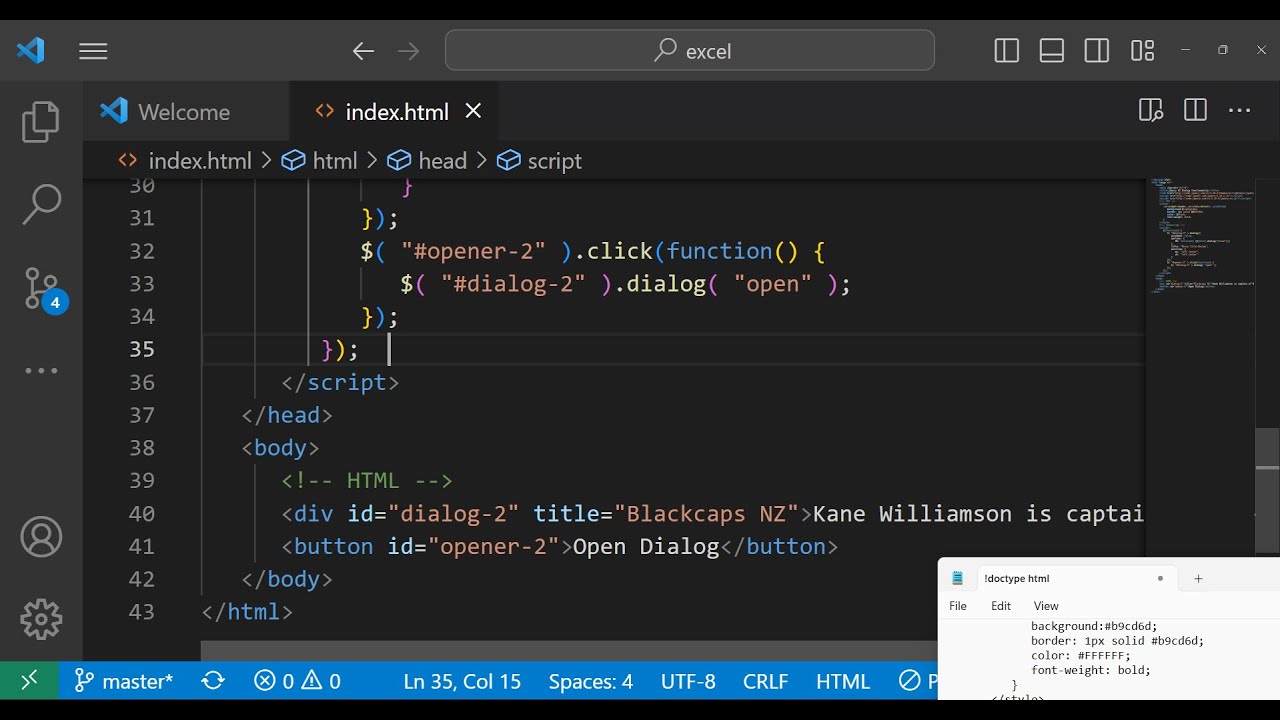Close the index.html tab
The height and width of the screenshot is (720, 1280).
(x=473, y=111)
